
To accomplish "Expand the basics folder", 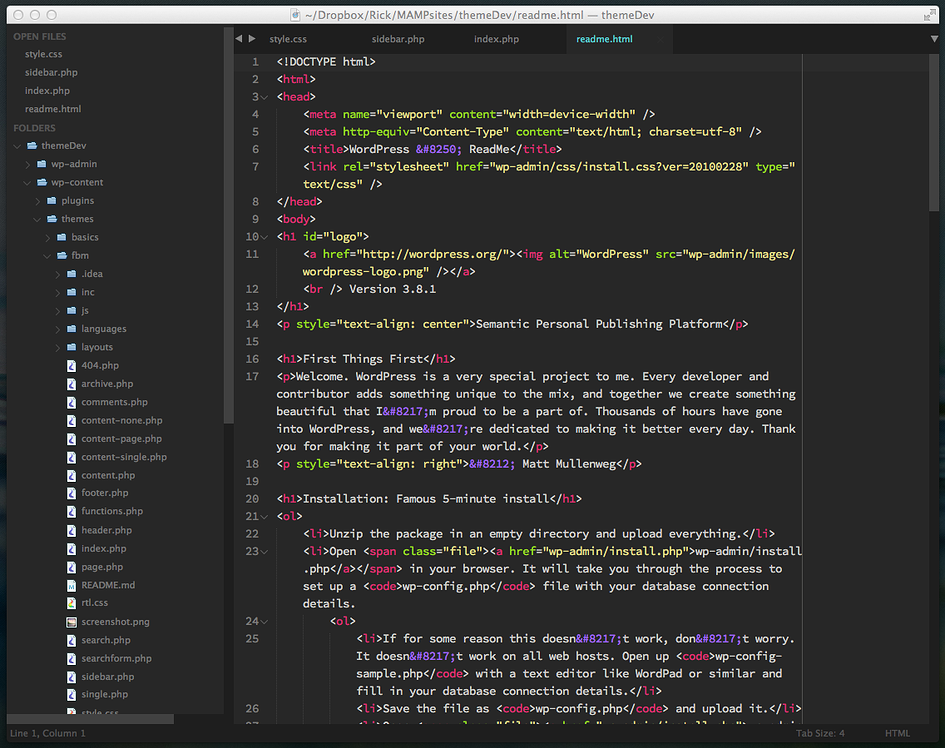I will (48, 237).
